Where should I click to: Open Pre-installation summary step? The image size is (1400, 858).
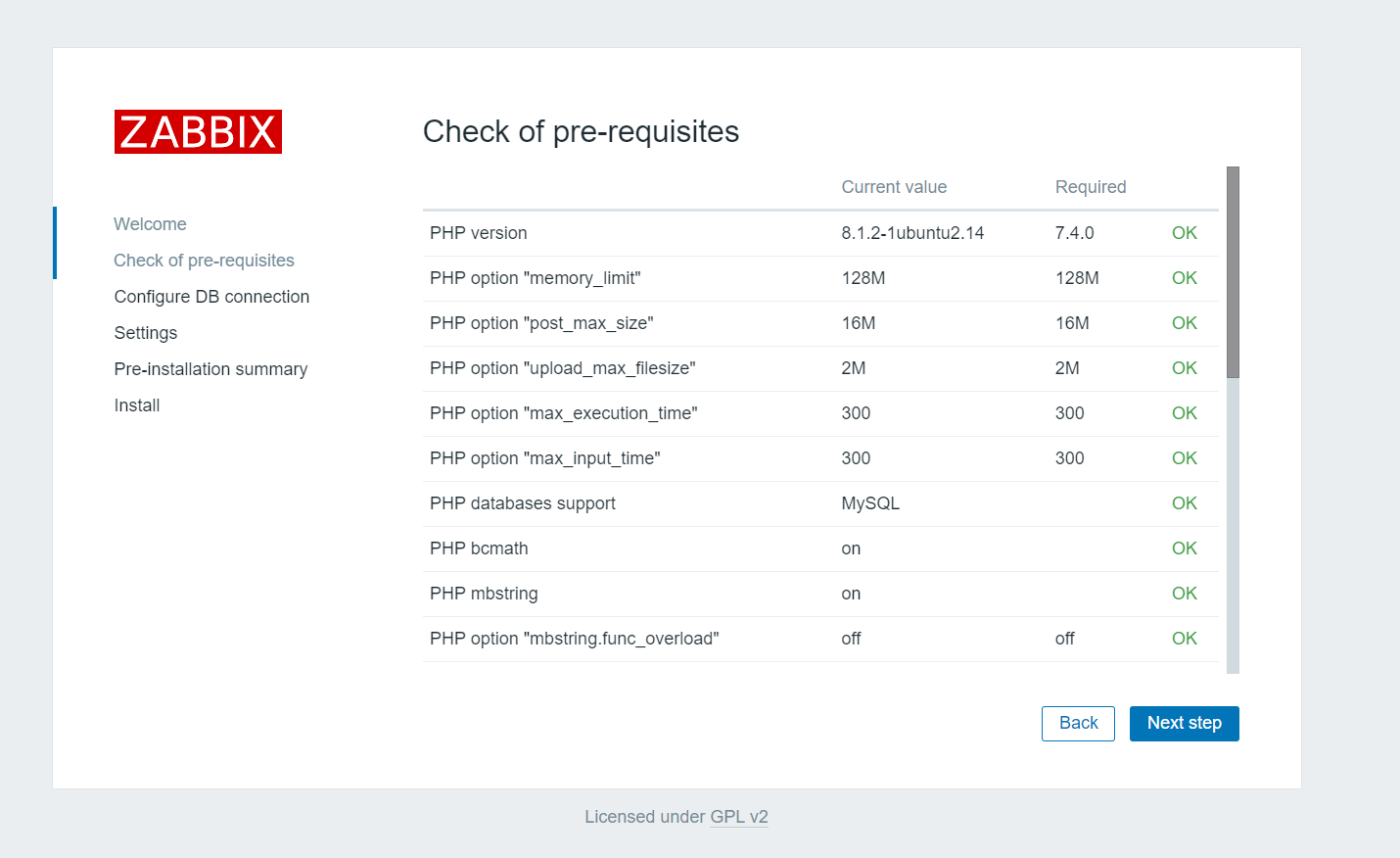point(210,369)
